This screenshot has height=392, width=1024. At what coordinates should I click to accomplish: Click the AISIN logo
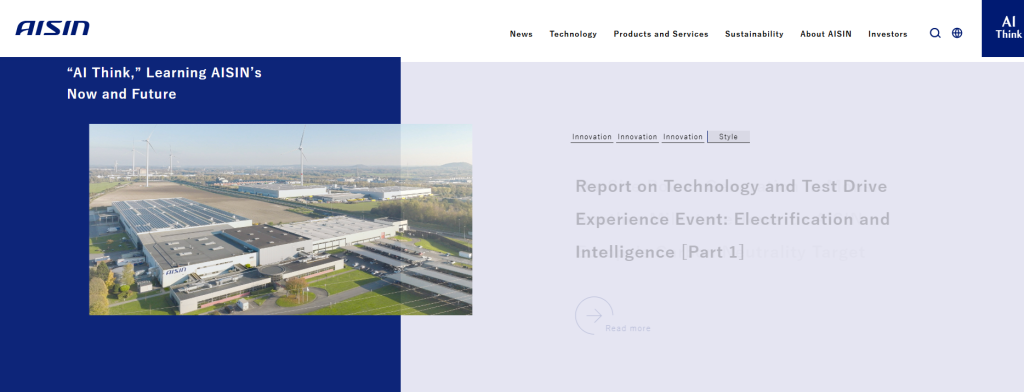click(52, 28)
